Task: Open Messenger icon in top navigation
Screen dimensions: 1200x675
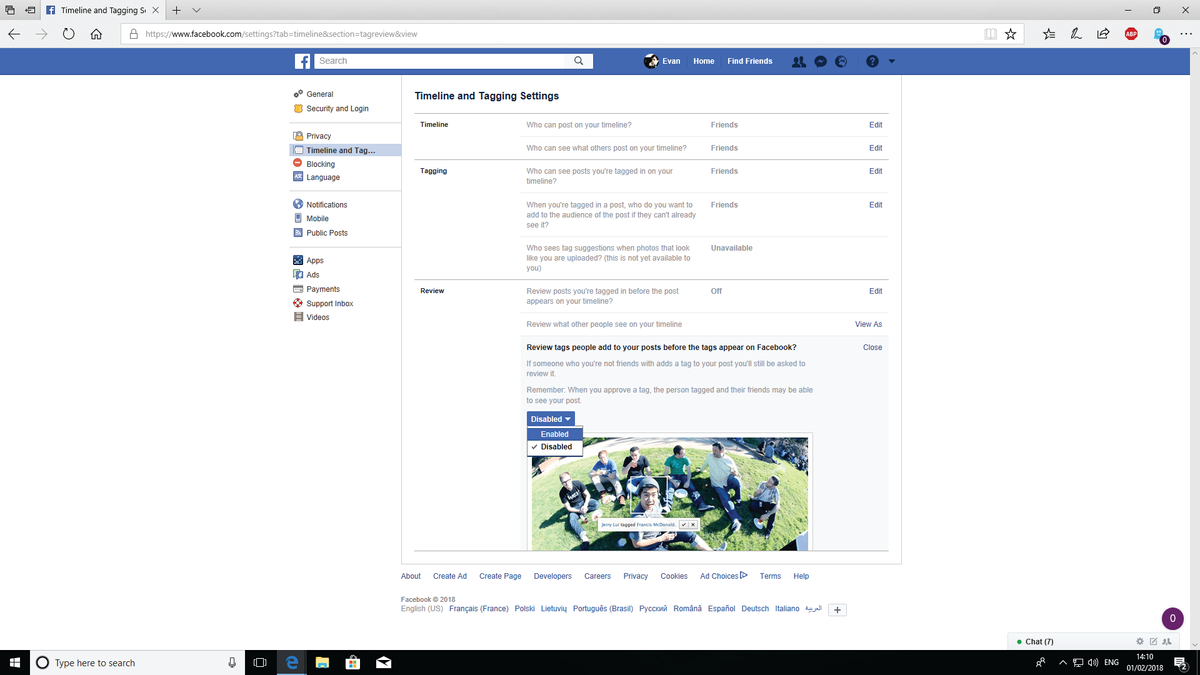Action: (820, 61)
